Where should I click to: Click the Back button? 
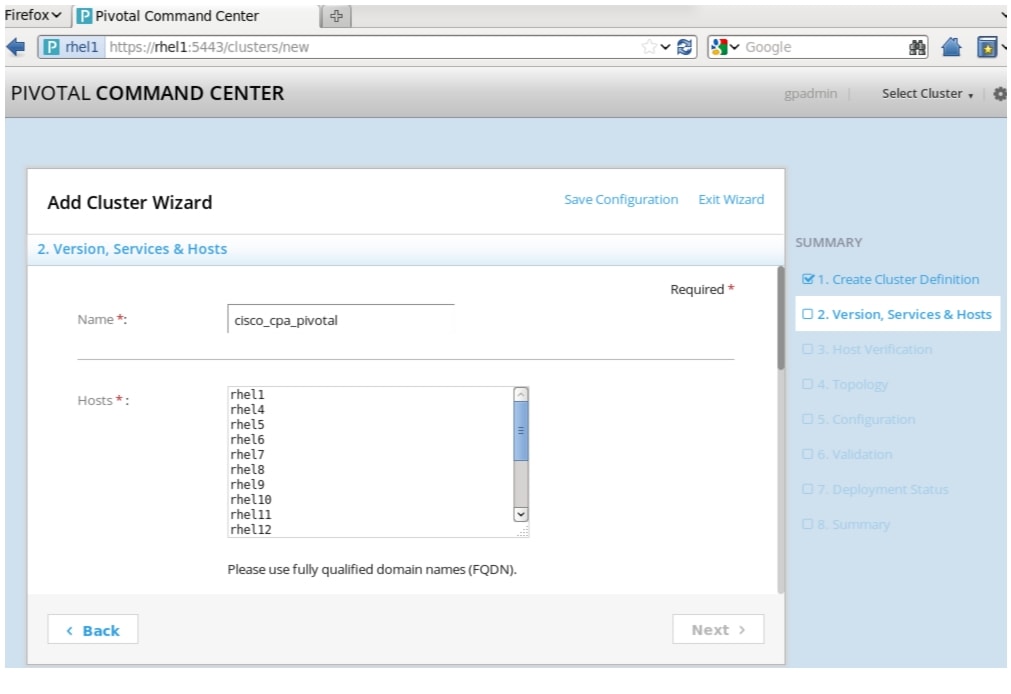tap(93, 630)
